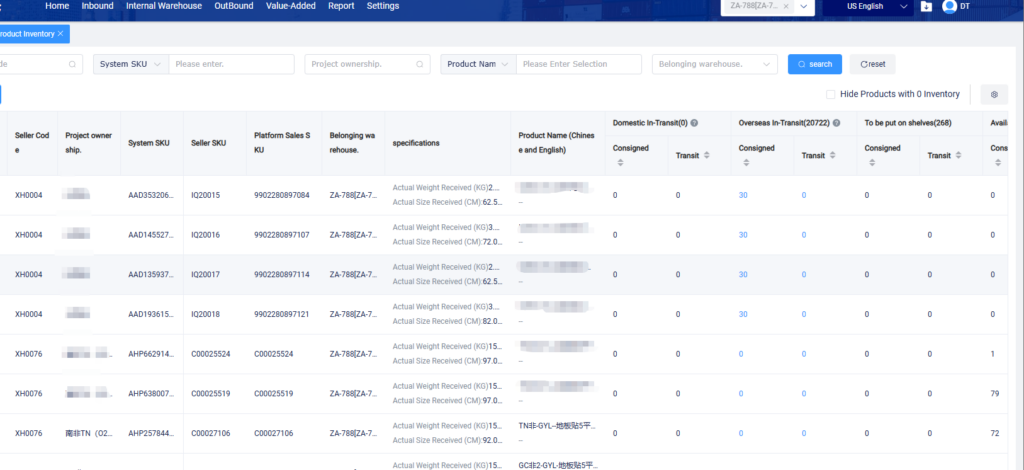Click seller SKU IQ20017 cell
Screen dimensions: 1024x470
pos(206,275)
